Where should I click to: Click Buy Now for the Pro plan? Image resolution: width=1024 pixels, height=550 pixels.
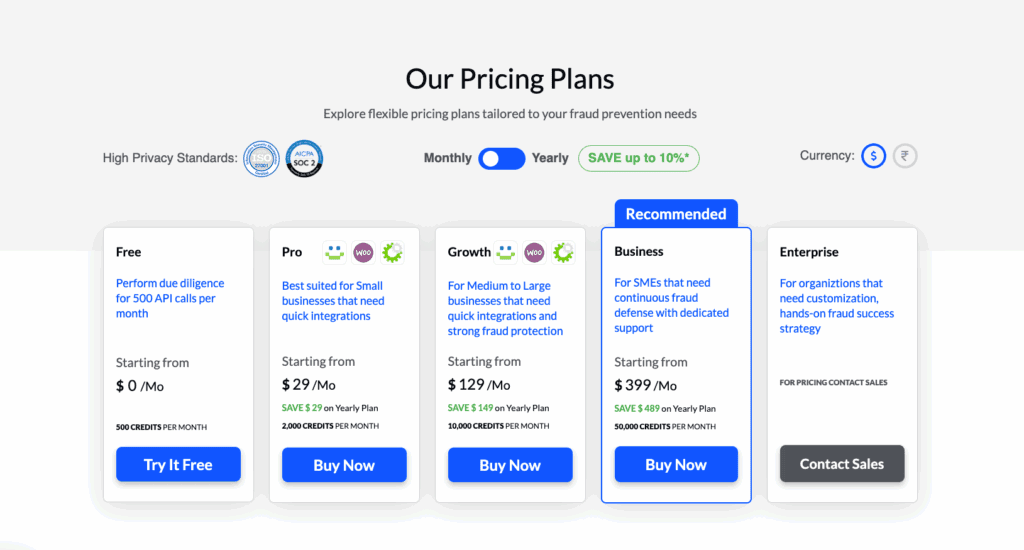click(x=344, y=465)
